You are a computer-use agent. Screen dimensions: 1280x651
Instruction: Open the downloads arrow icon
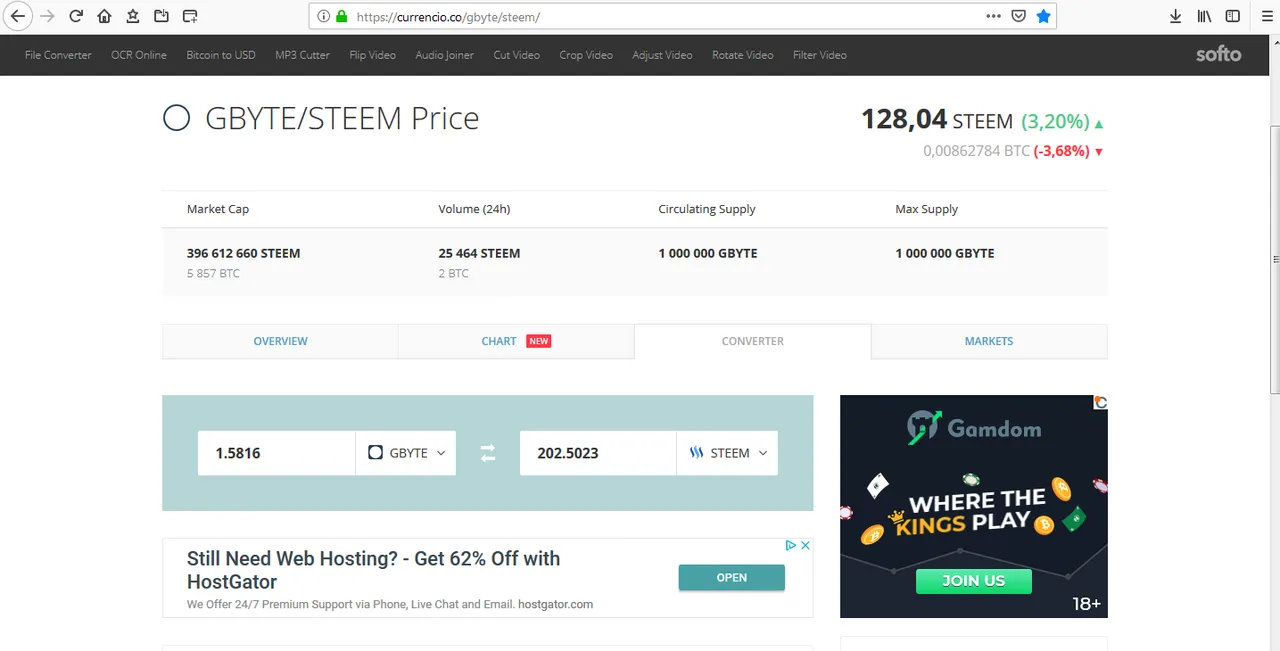1176,16
